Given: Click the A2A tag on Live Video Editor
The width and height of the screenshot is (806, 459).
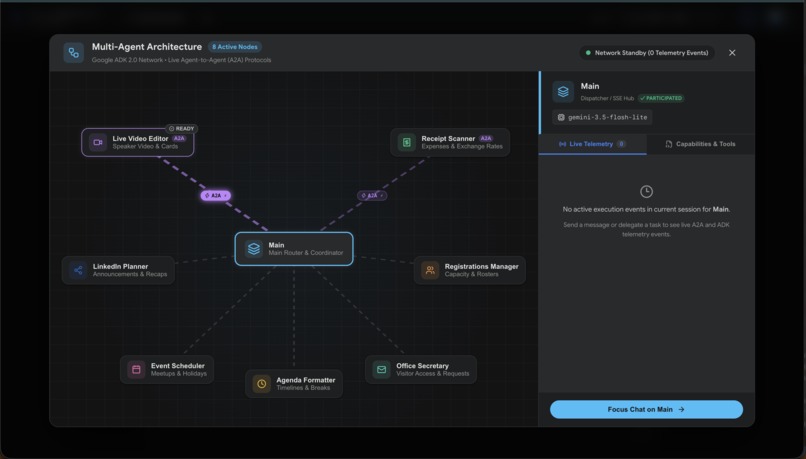Looking at the screenshot, I should pos(179,138).
